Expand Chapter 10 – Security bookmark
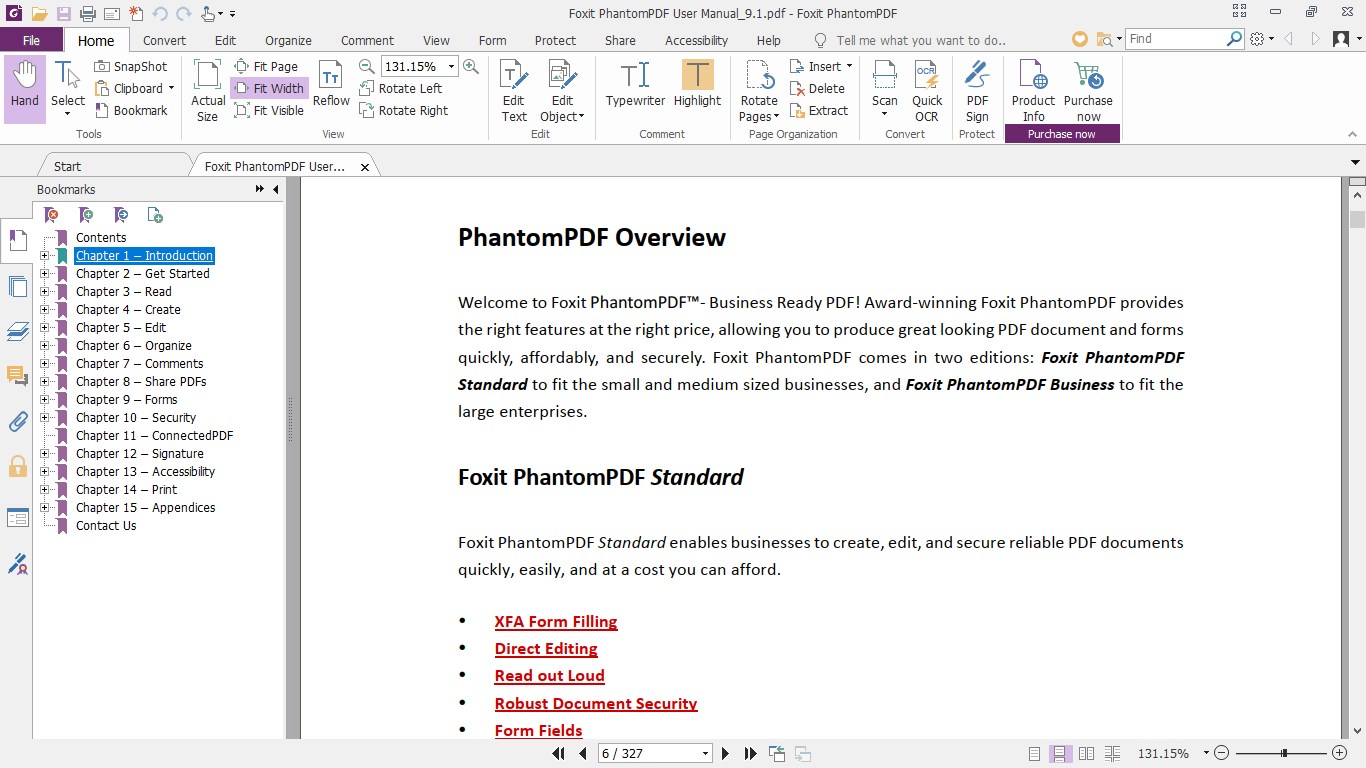Screen dimensions: 1366x768 pos(44,418)
